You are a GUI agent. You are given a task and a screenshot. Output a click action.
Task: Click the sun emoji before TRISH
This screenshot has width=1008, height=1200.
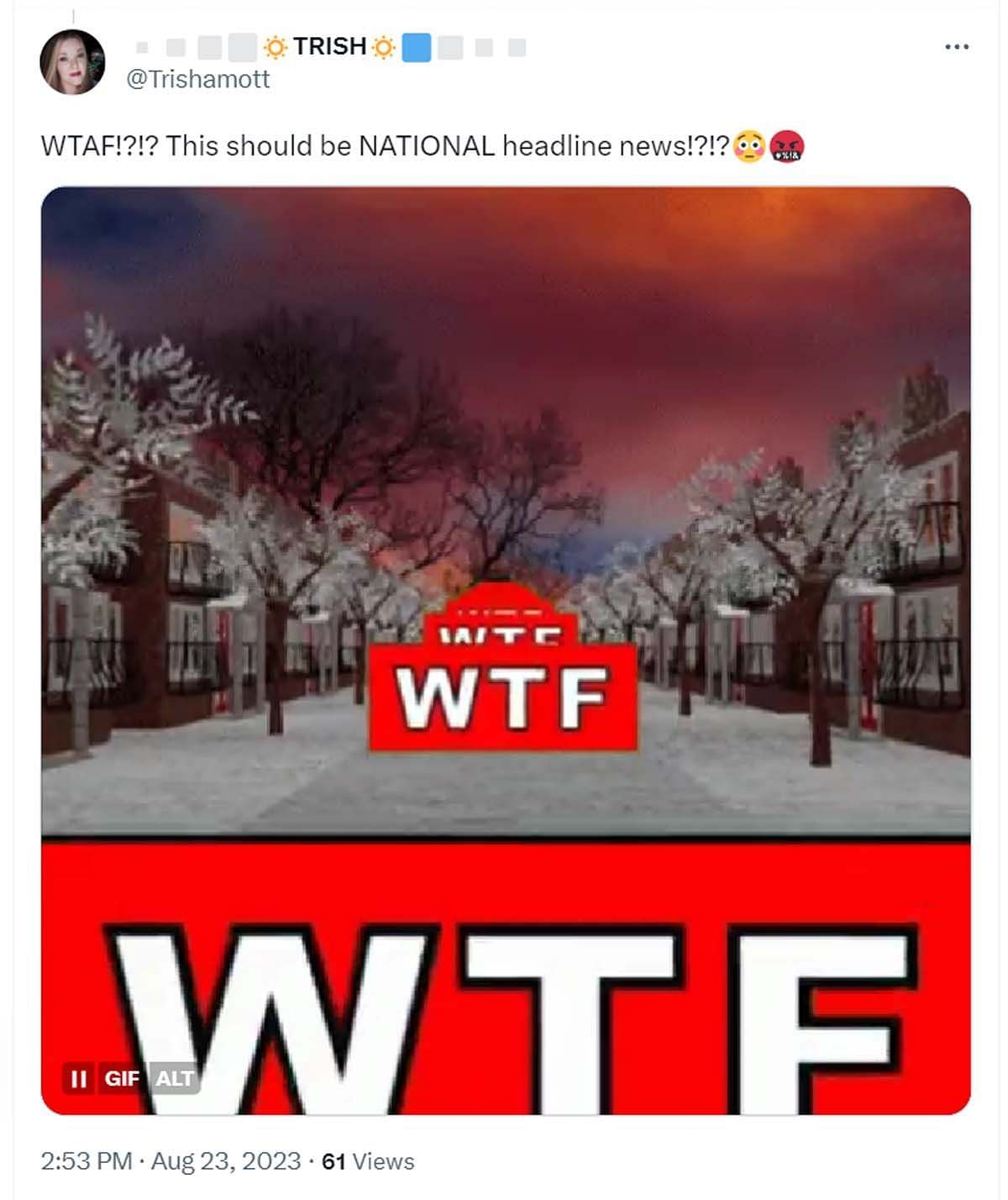click(x=276, y=47)
